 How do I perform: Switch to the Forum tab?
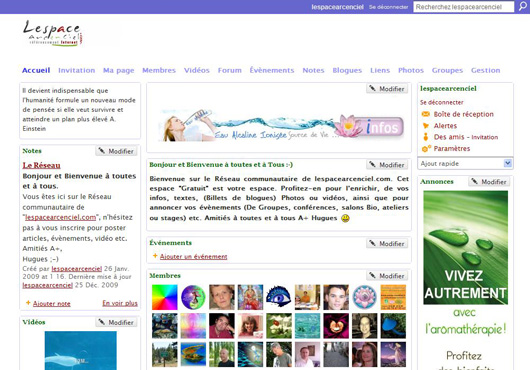point(230,70)
